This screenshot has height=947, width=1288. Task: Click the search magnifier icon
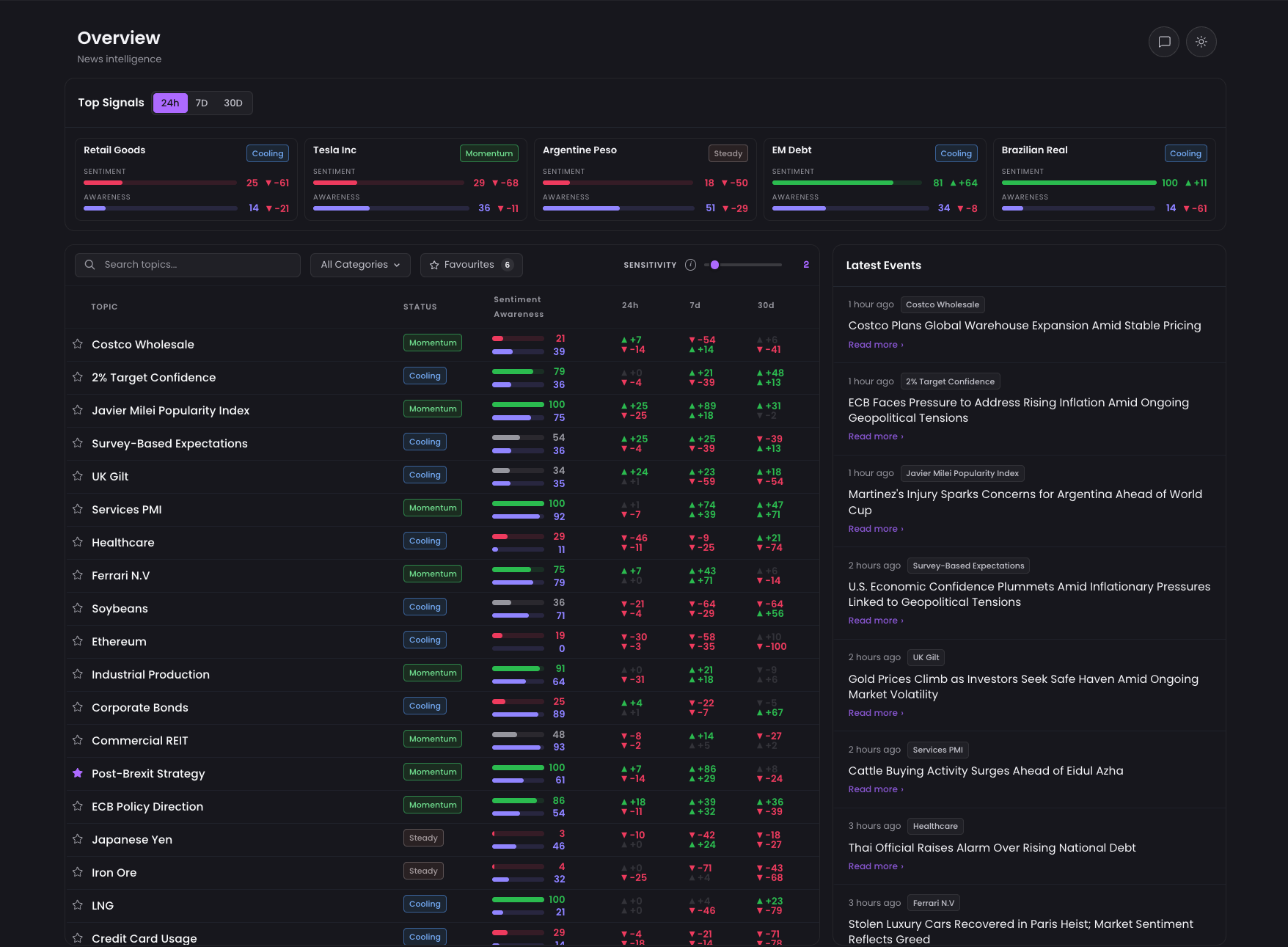[x=89, y=265]
